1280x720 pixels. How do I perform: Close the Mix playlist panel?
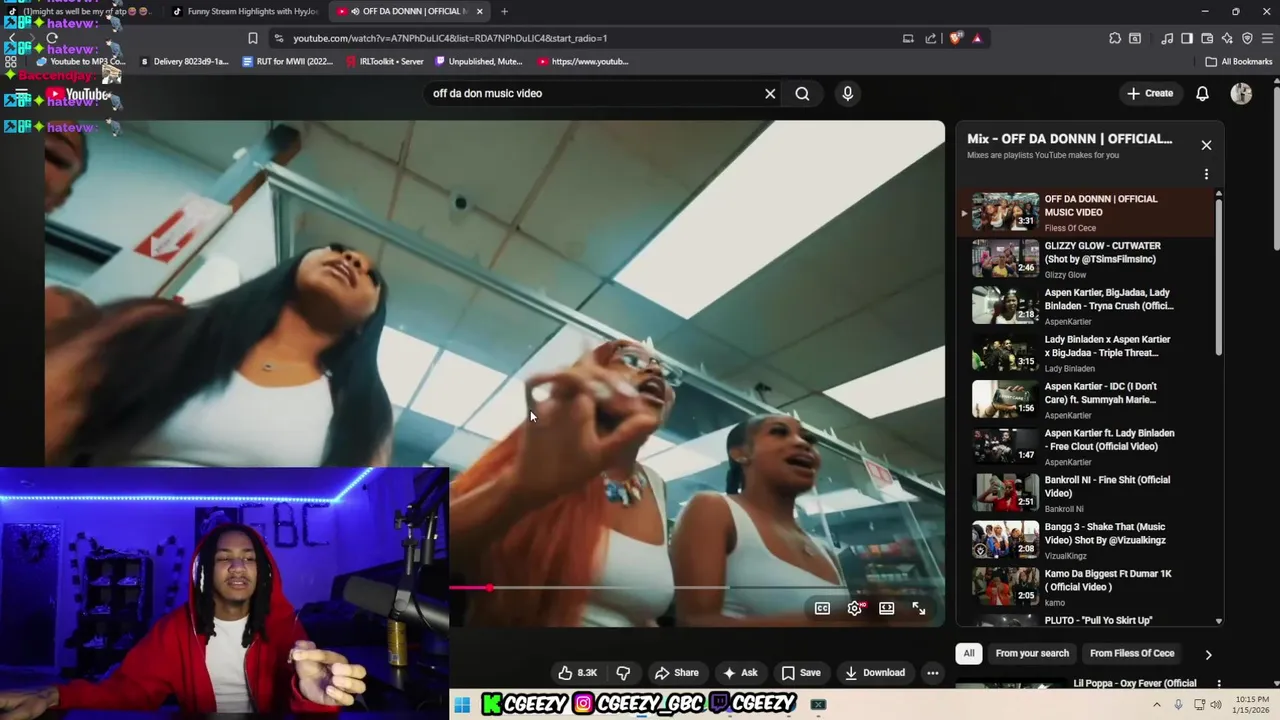[x=1206, y=145]
